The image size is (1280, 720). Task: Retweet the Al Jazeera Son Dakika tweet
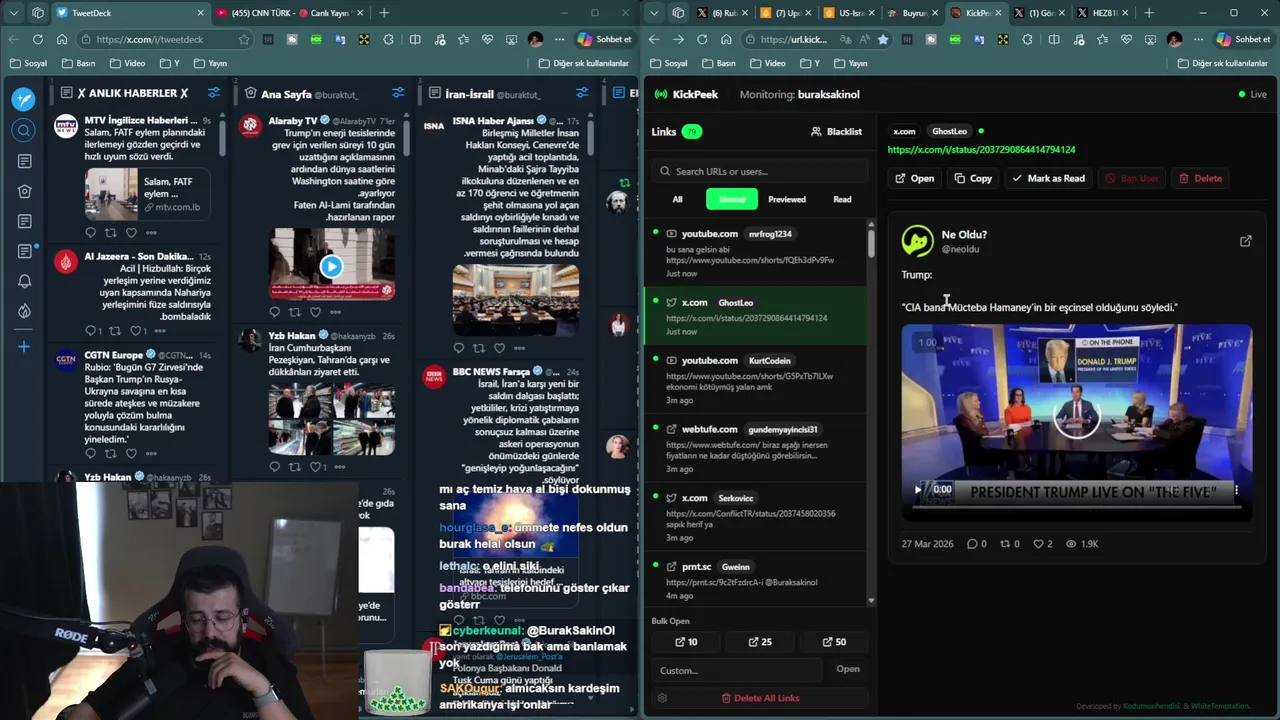click(x=114, y=331)
